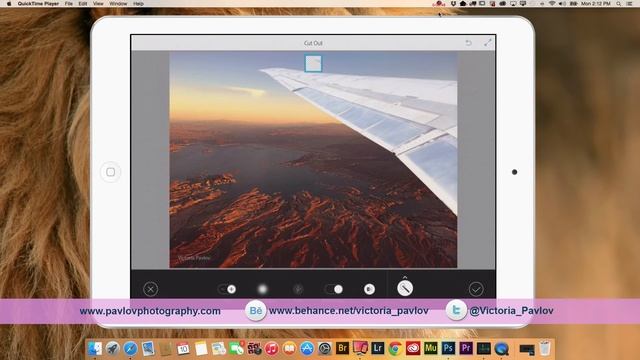This screenshot has height=360, width=640.
Task: Open Adobe Creative Cloud from the Dock
Action: click(x=413, y=348)
